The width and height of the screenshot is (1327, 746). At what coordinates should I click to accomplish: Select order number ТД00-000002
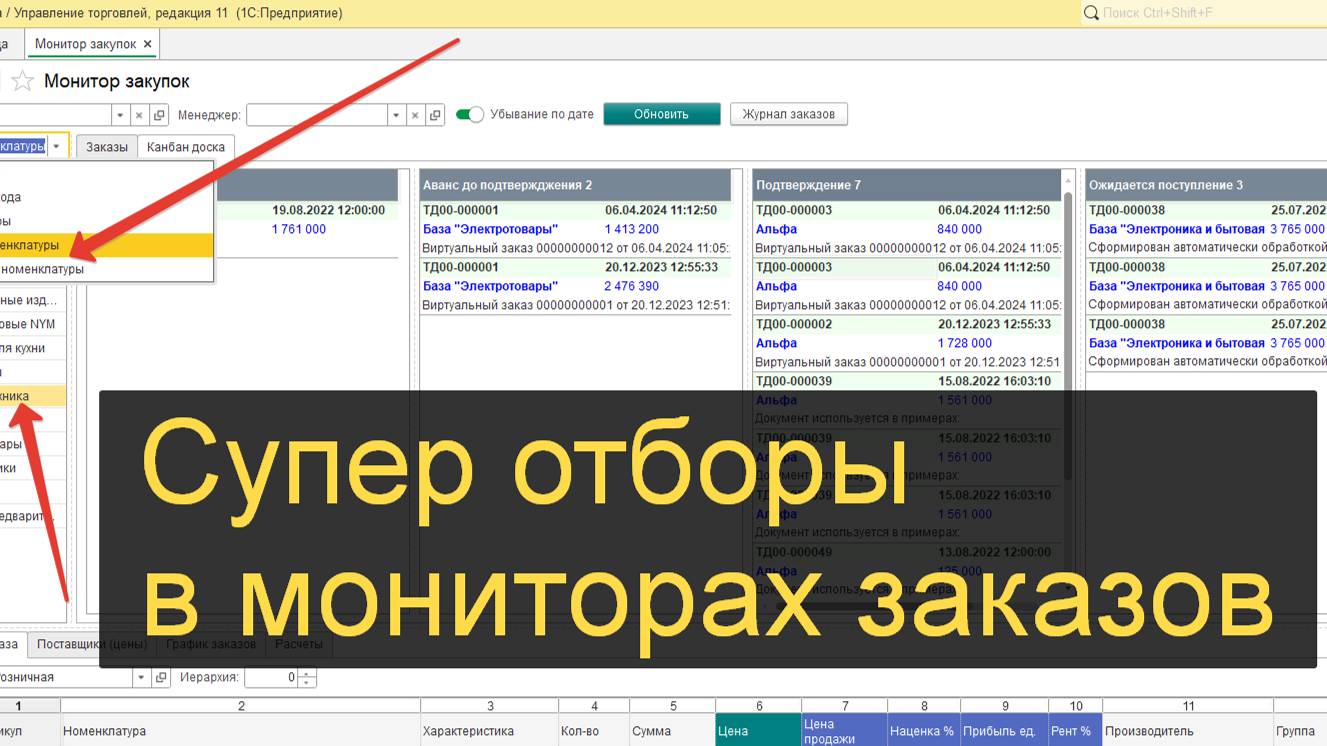(x=794, y=324)
